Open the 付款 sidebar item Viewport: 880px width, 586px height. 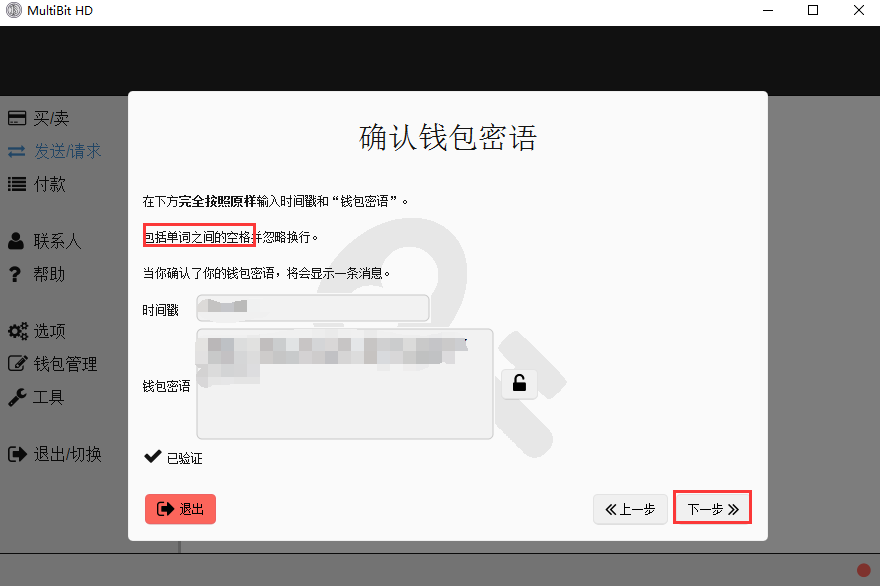(36, 184)
